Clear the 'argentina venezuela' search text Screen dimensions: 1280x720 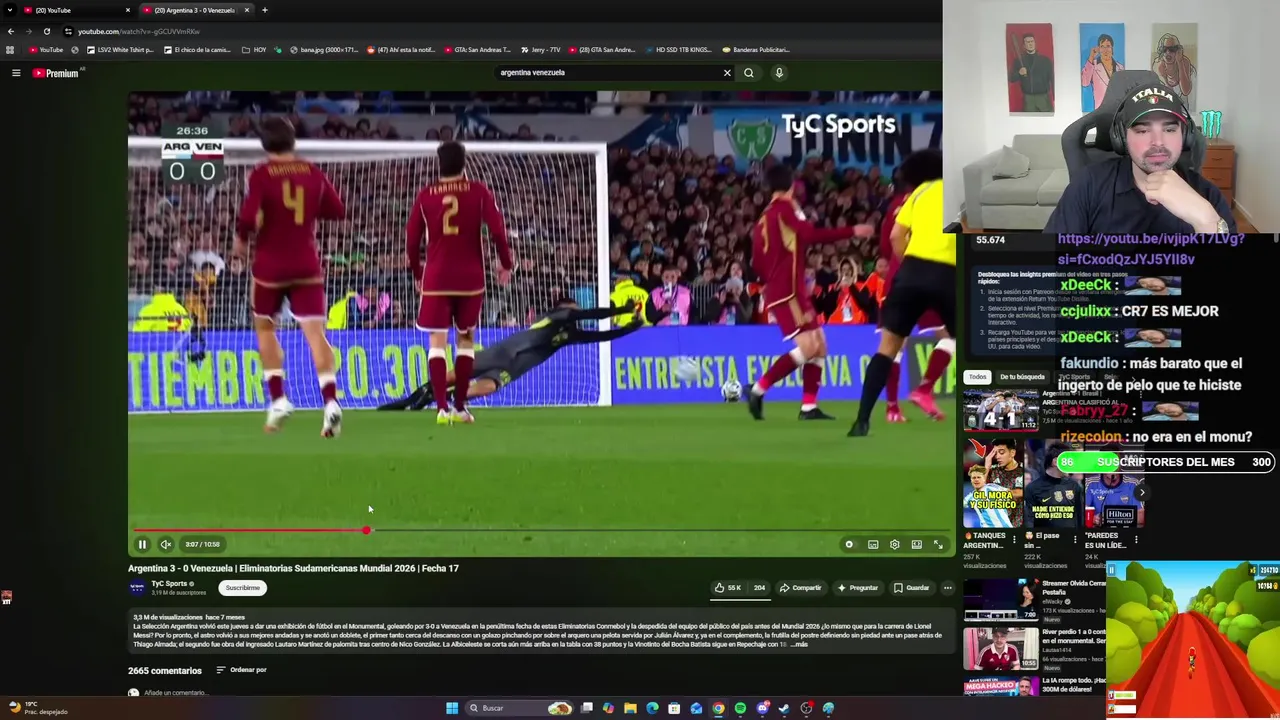[x=727, y=73]
